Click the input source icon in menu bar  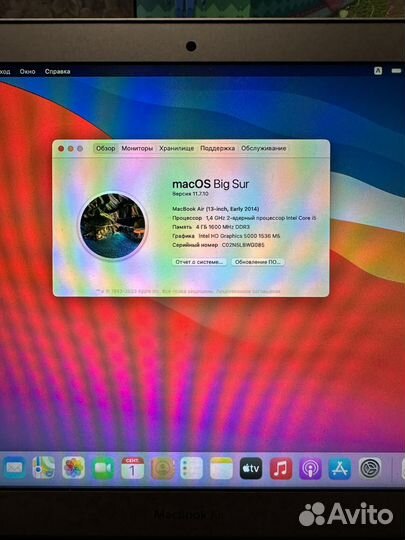pos(378,71)
